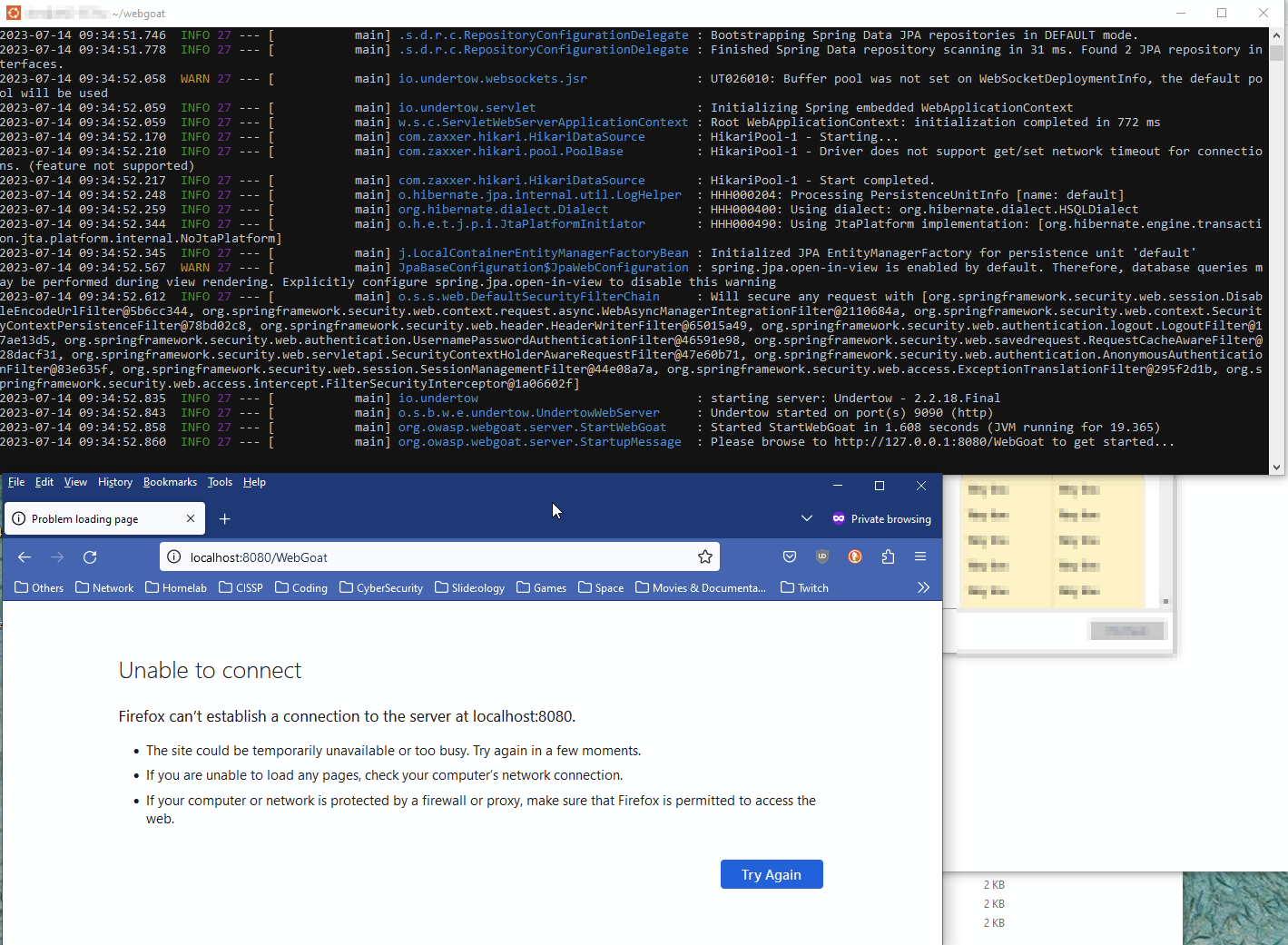Open the Twitch bookmarks folder
The image size is (1288, 945).
pyautogui.click(x=804, y=587)
